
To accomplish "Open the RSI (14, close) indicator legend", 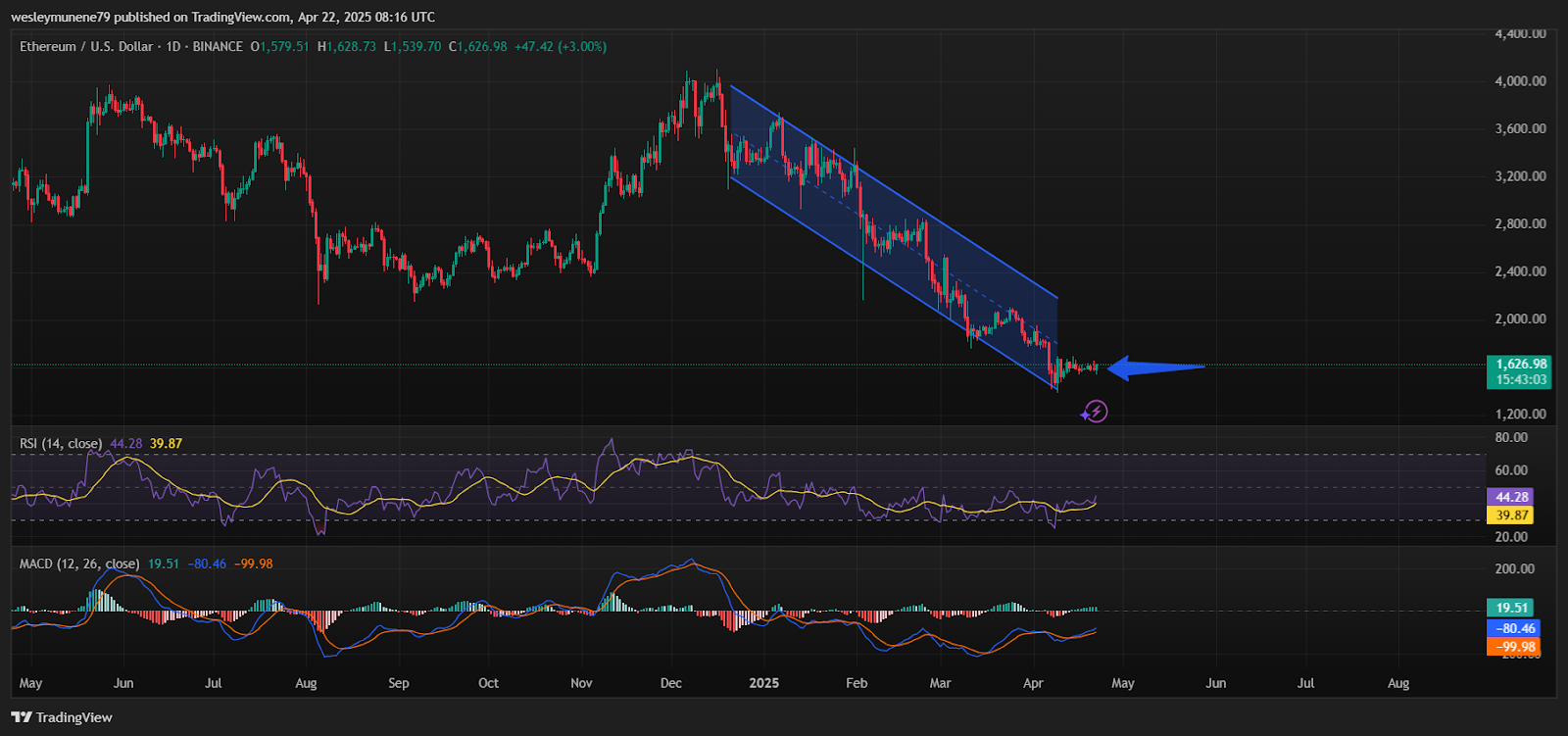I will pos(61,444).
